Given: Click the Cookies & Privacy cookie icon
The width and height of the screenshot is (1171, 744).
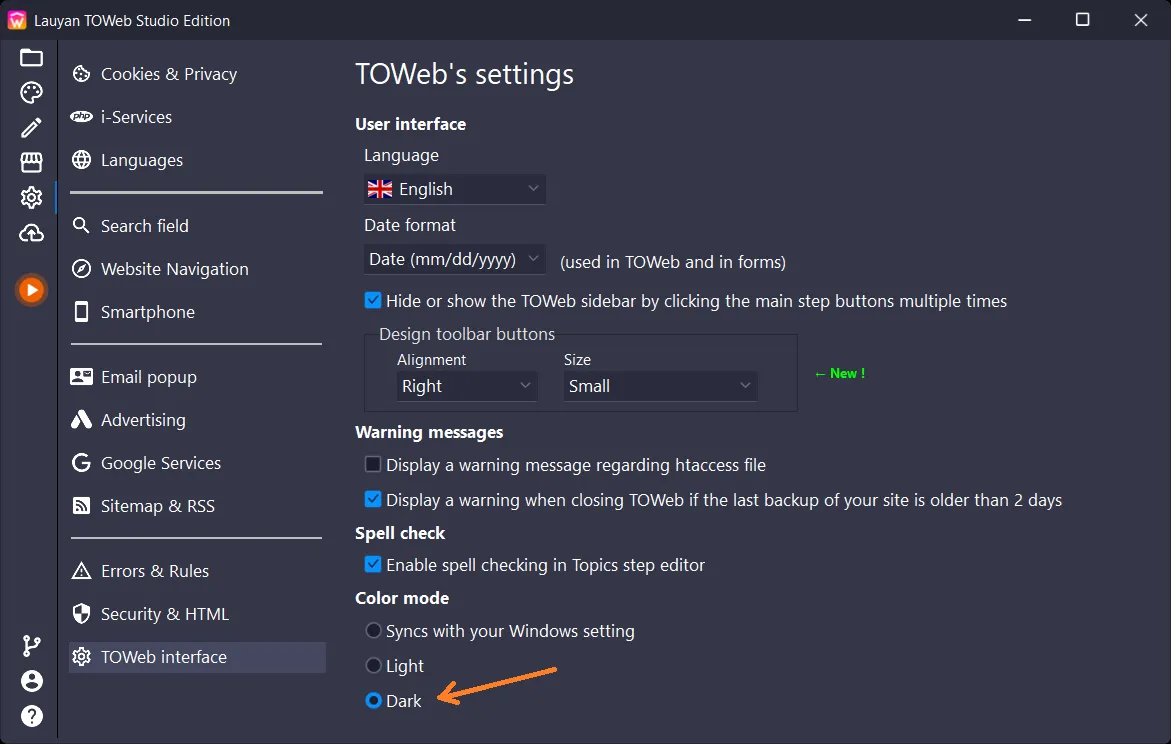Looking at the screenshot, I should (81, 74).
